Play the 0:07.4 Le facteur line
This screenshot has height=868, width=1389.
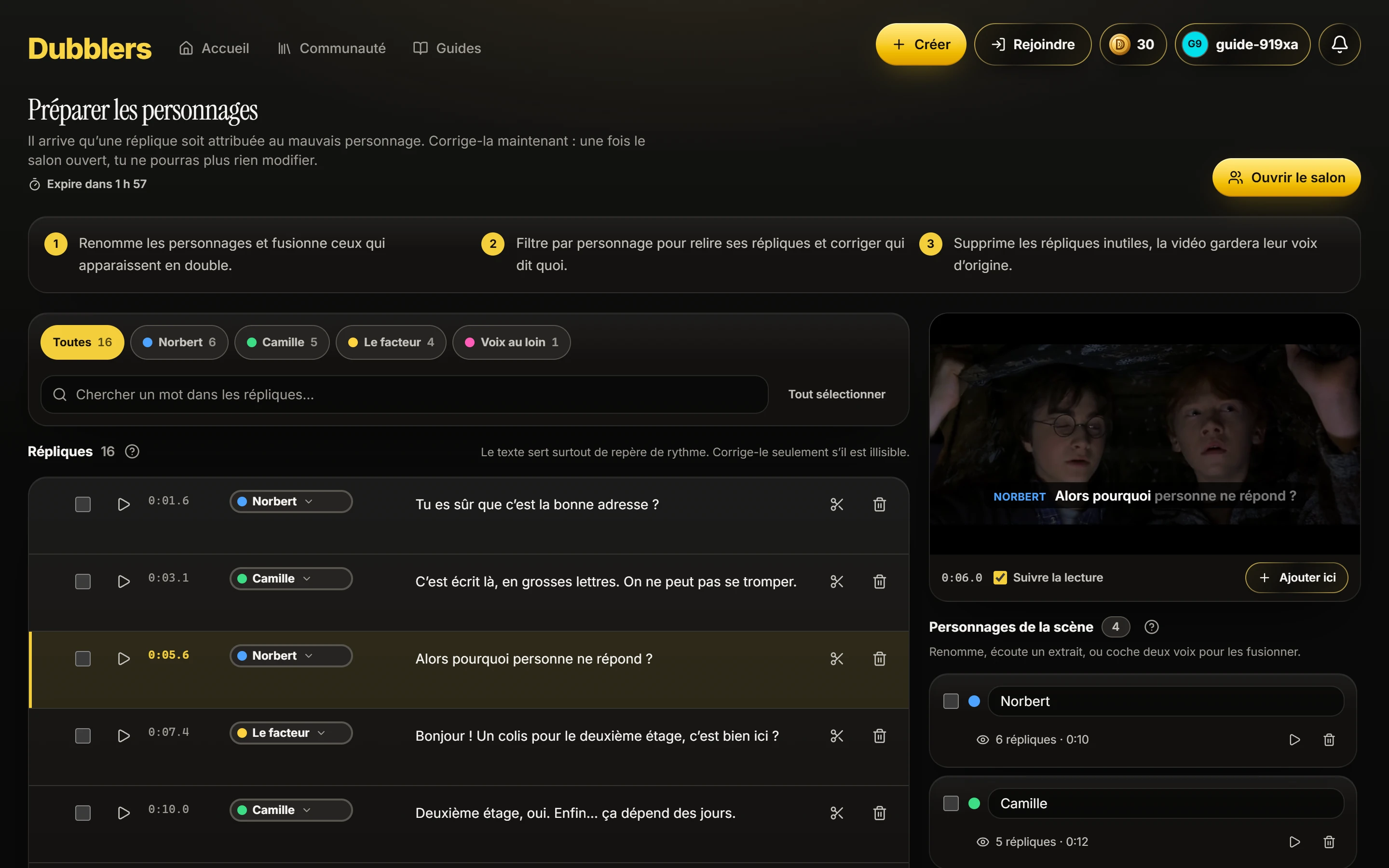point(123,735)
